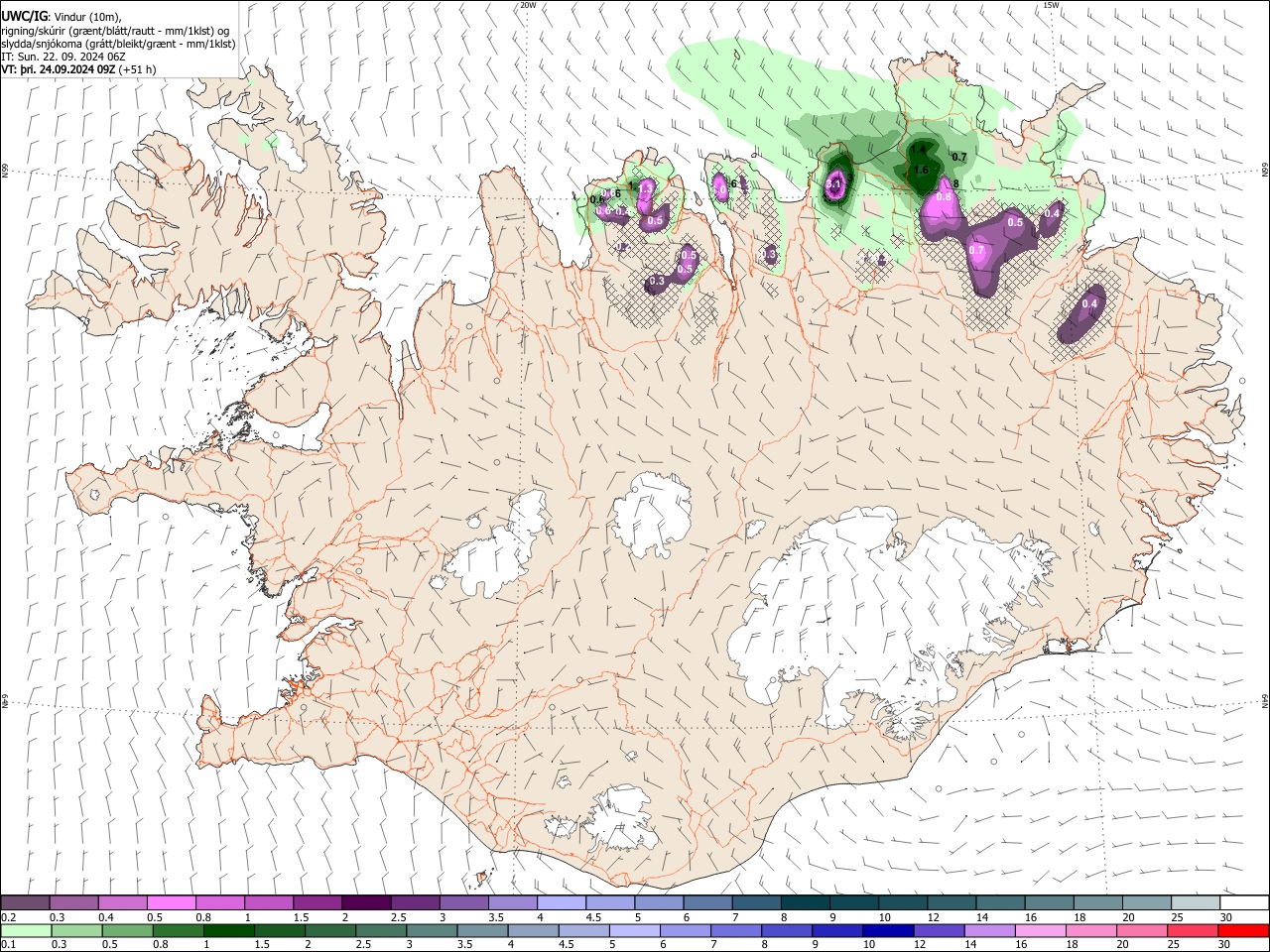Image resolution: width=1270 pixels, height=952 pixels.
Task: Click the "0.2" label under the snow legend
Action: pyautogui.click(x=8, y=917)
